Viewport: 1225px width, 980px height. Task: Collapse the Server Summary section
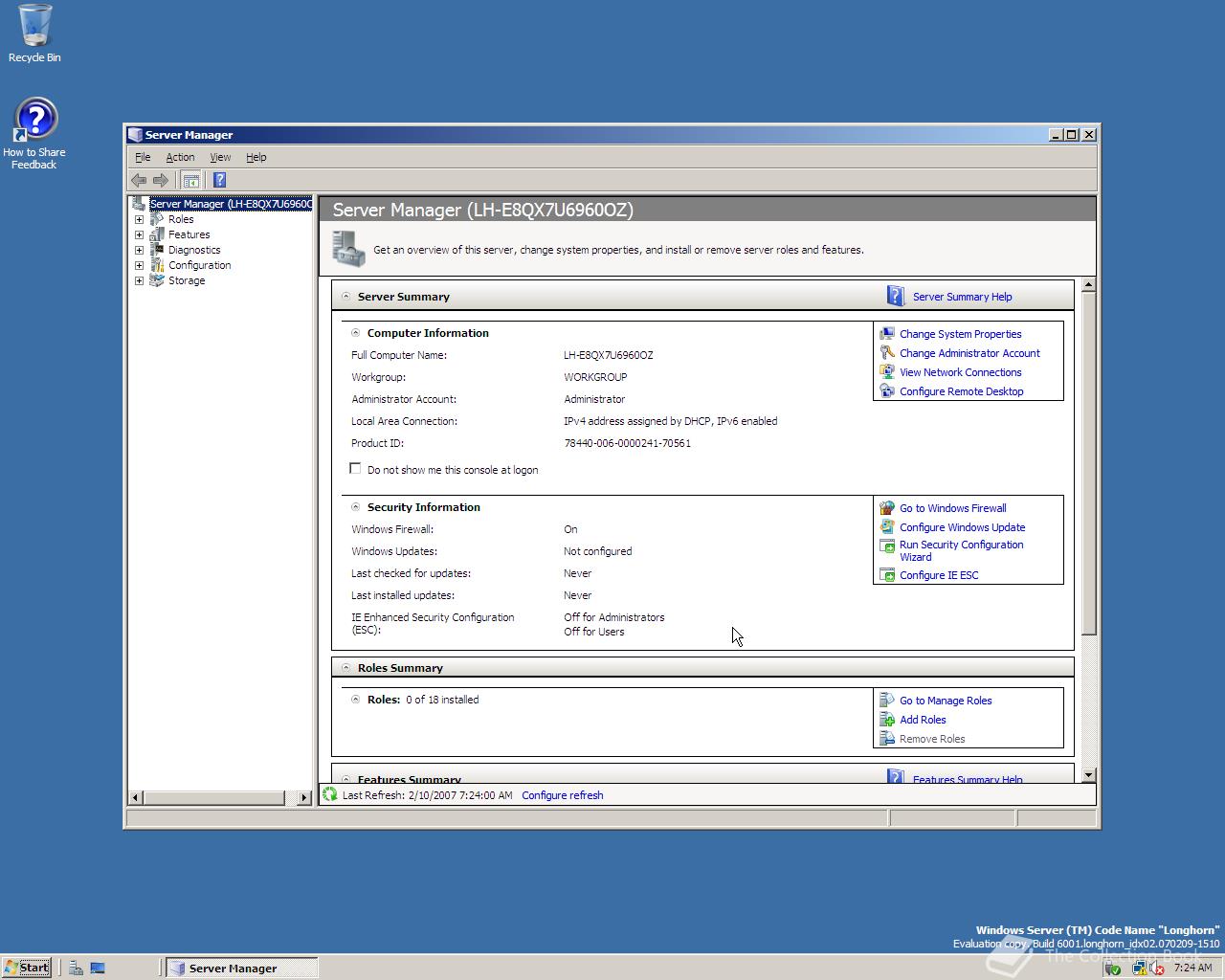pos(345,297)
